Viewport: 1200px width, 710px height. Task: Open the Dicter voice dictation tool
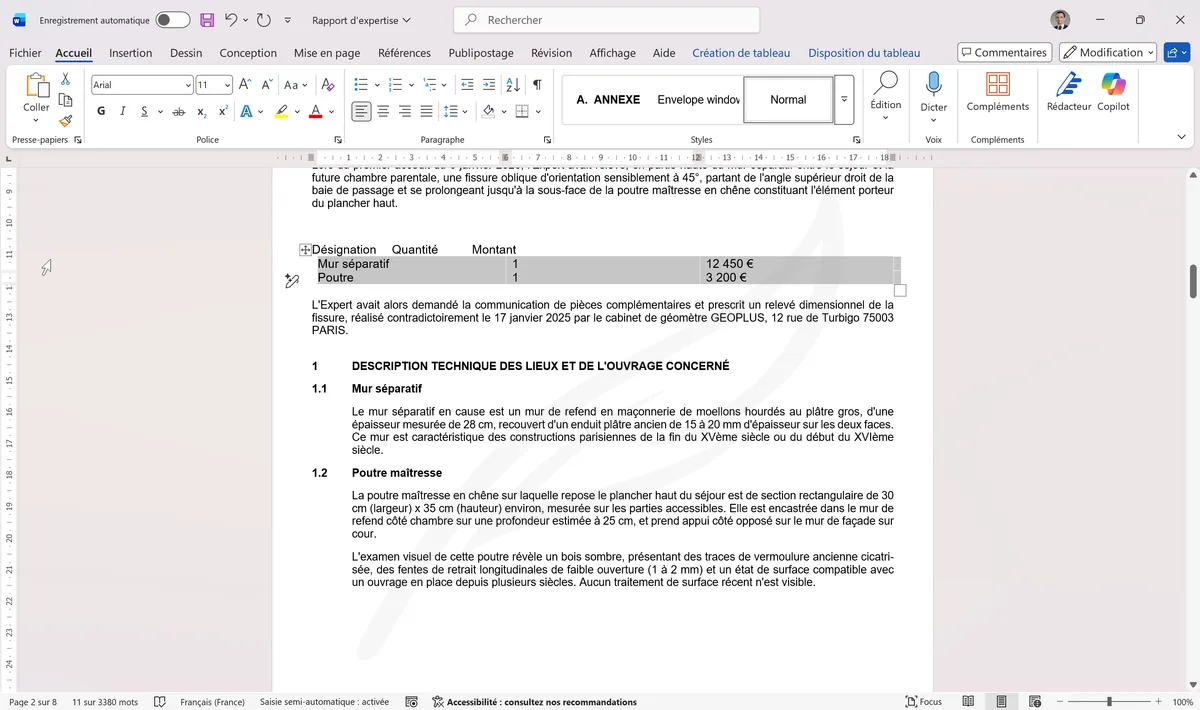click(x=933, y=97)
